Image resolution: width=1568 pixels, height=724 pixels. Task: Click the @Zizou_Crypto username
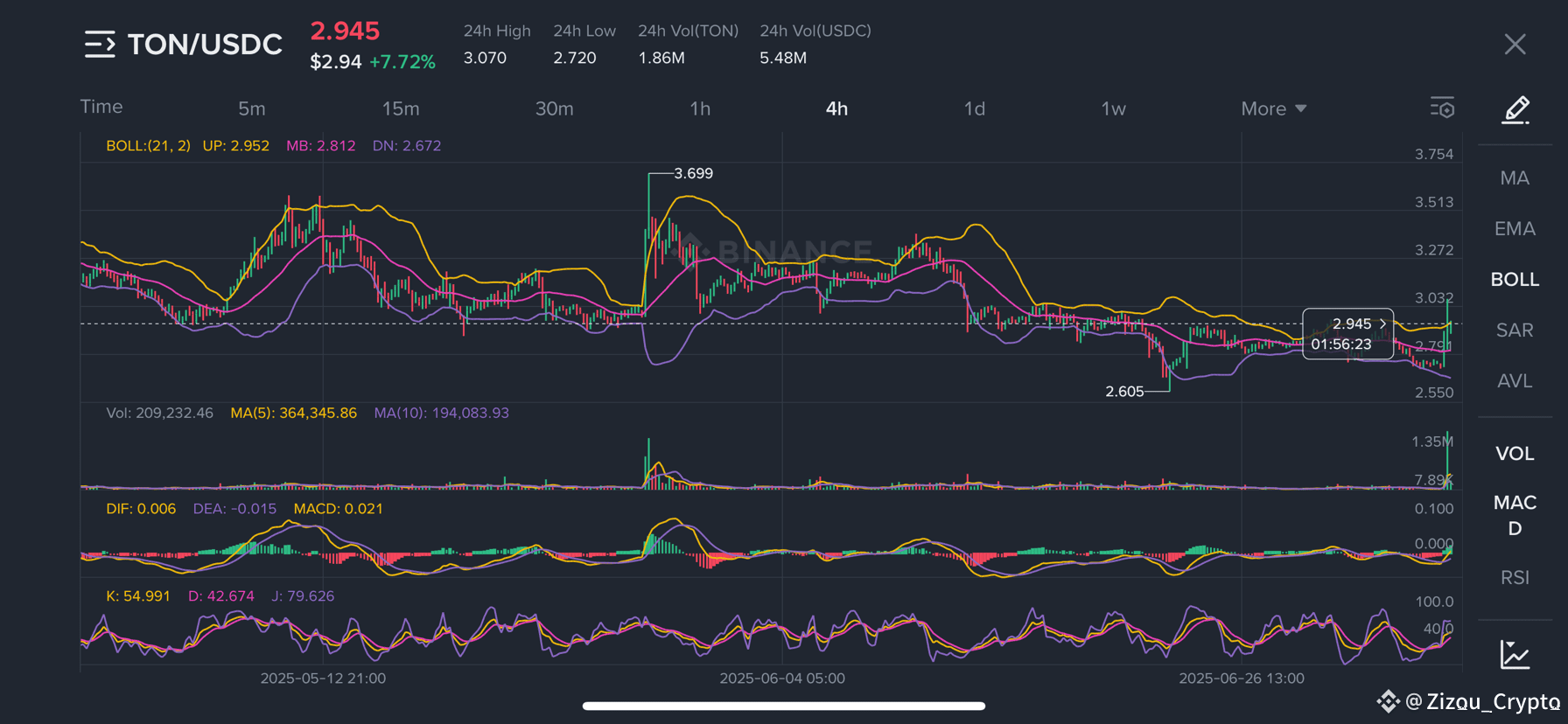(1482, 701)
